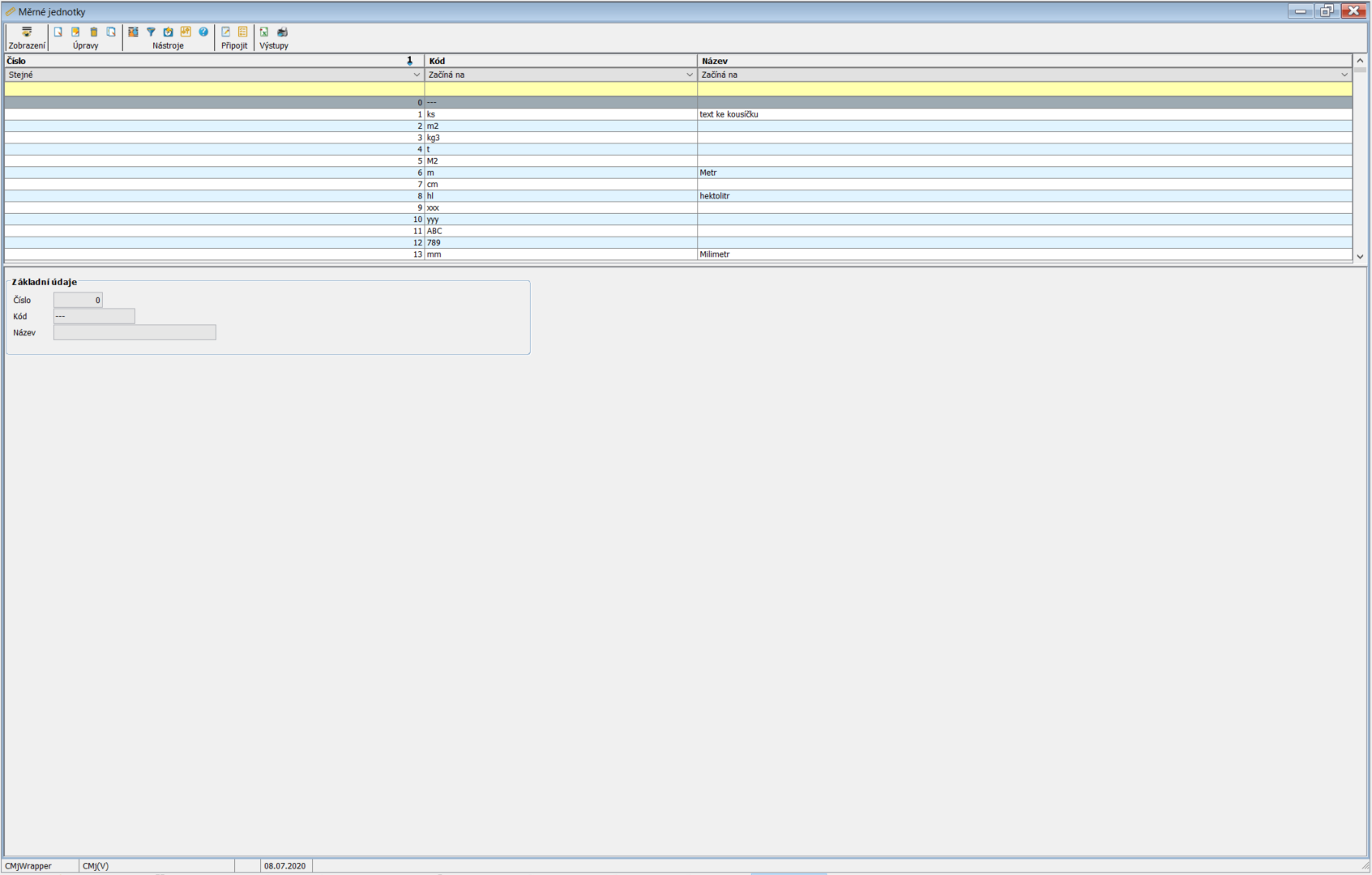This screenshot has height=875, width=1372.
Task: Click the Název input field in Základní údaje
Action: point(135,332)
